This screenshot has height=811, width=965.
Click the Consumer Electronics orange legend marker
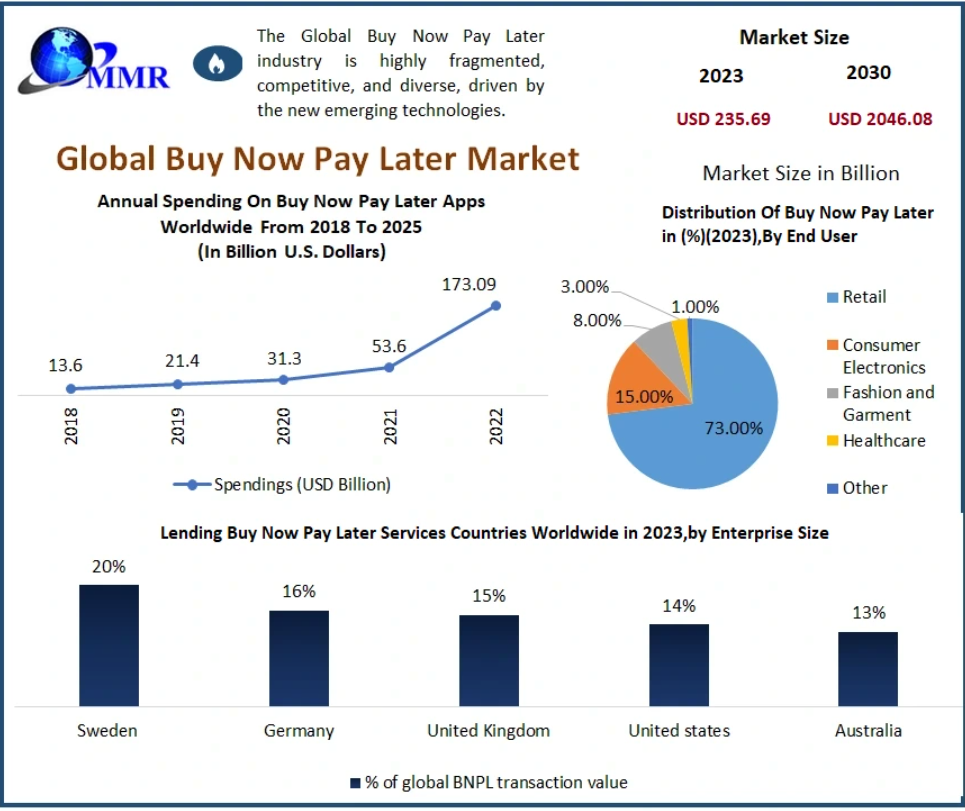coord(830,345)
